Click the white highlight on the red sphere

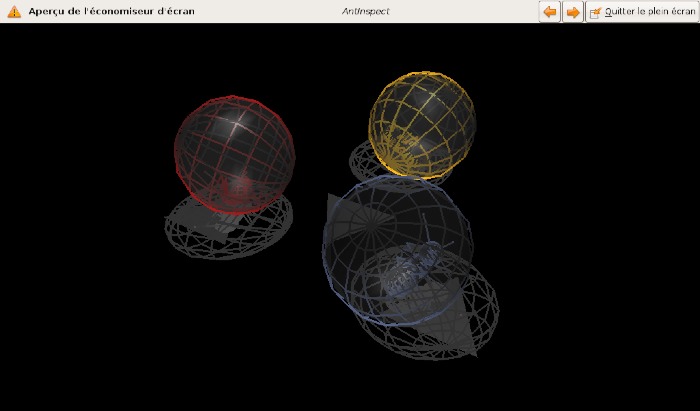238,124
